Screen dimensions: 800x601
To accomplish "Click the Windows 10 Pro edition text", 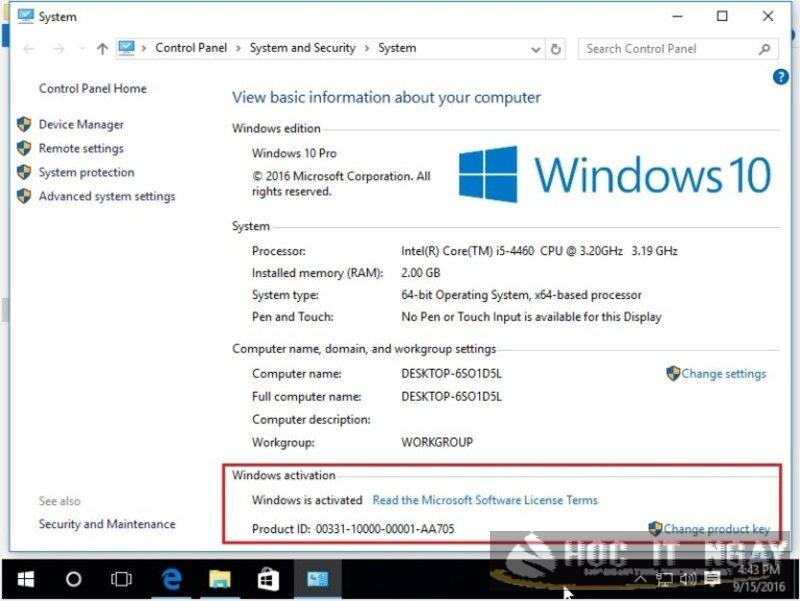I will pos(294,154).
